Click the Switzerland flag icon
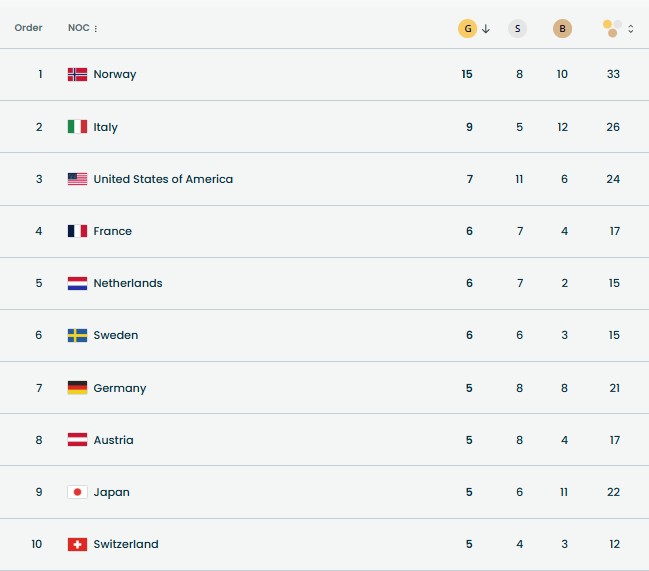 click(77, 544)
